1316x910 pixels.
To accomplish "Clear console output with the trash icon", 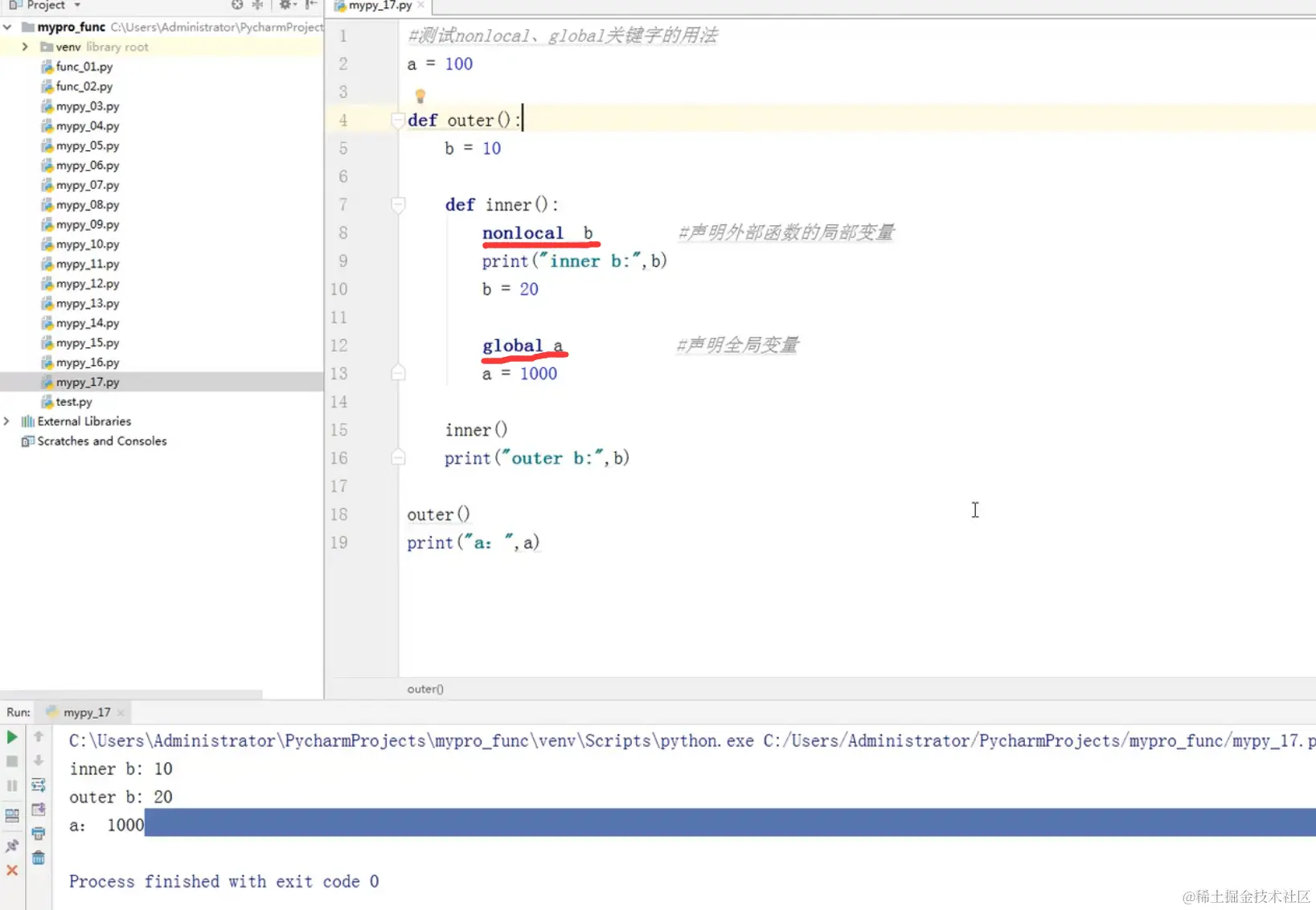I will (x=39, y=858).
